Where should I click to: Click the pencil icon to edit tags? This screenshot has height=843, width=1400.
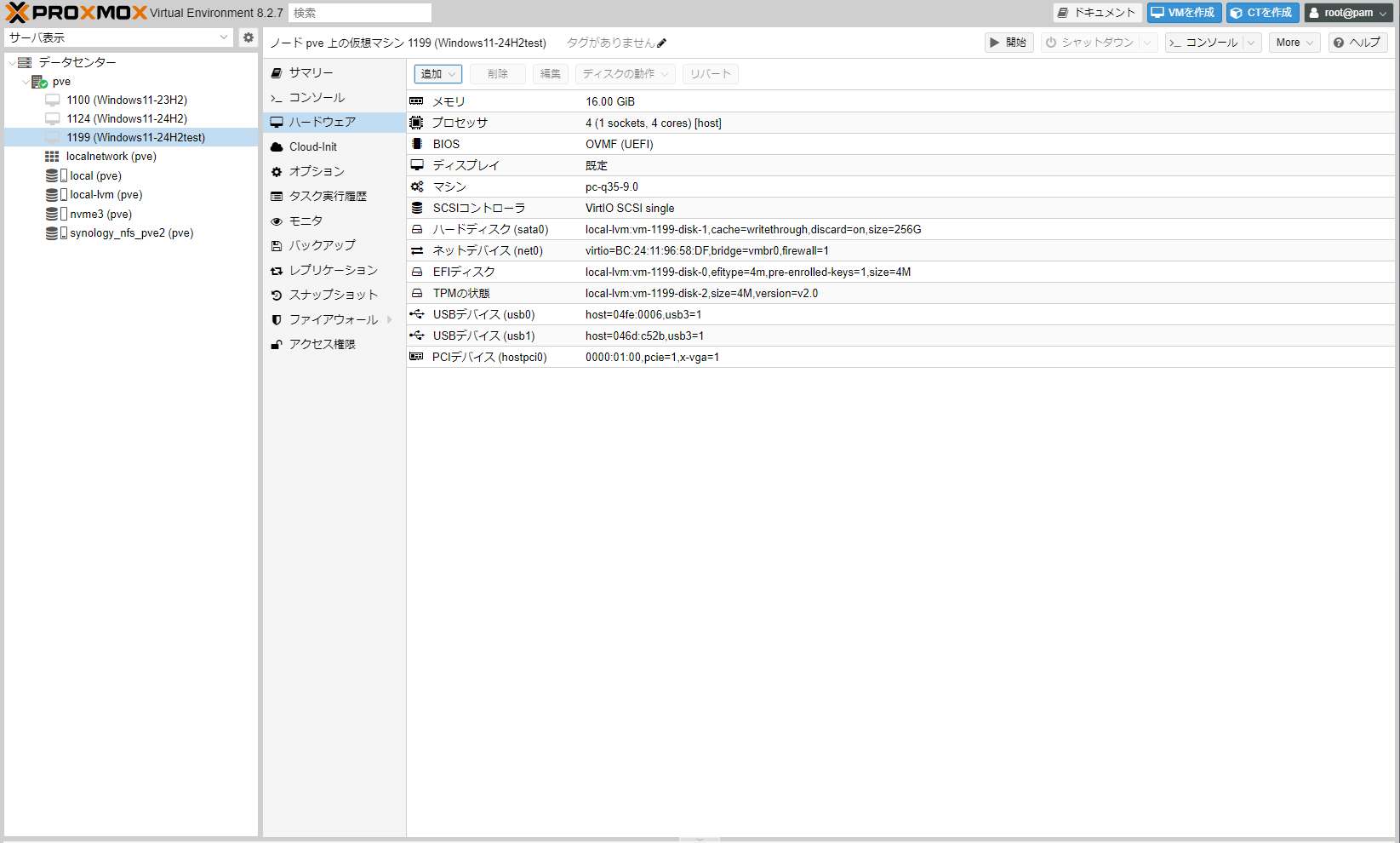coord(662,43)
